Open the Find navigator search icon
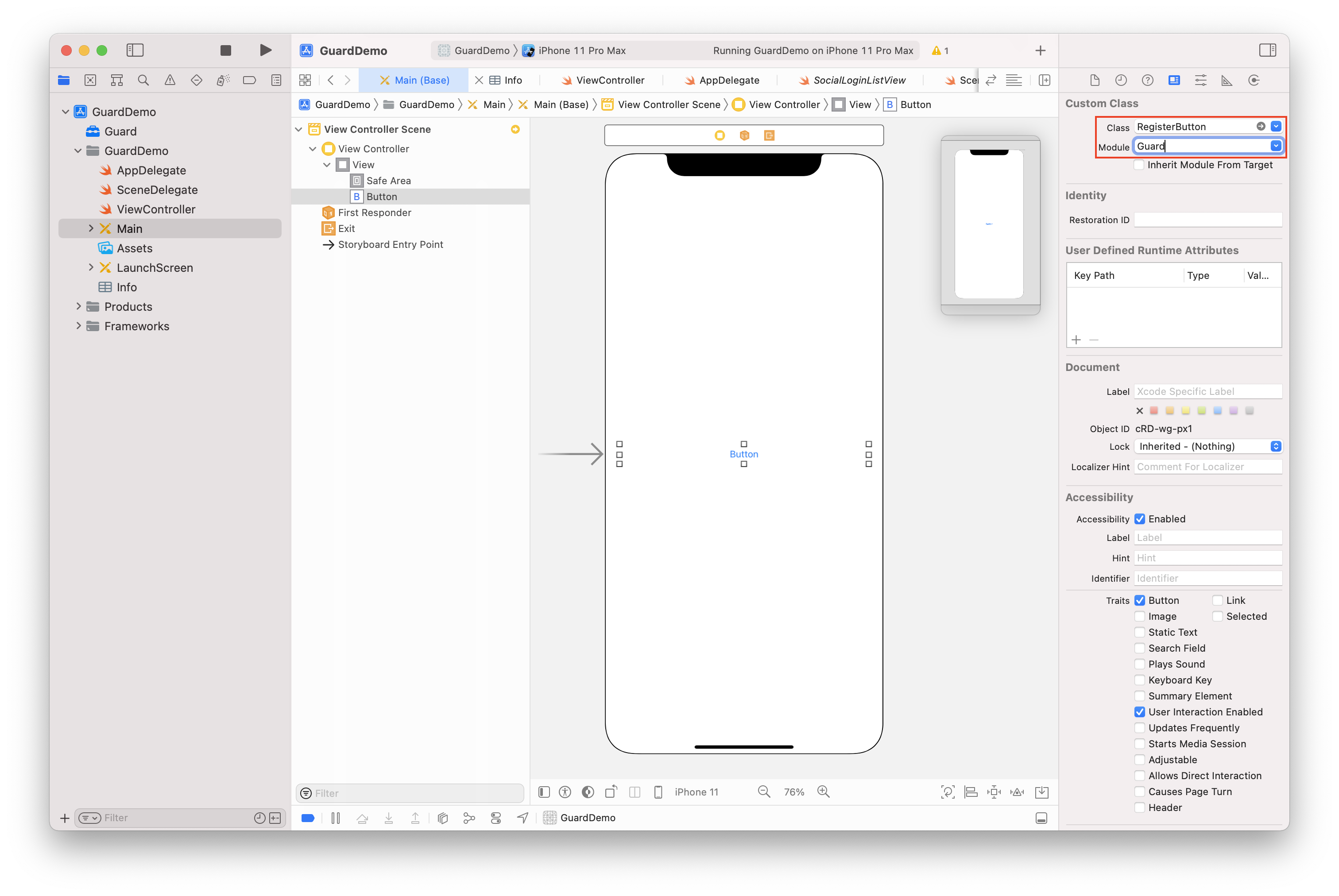The image size is (1339, 896). point(143,80)
